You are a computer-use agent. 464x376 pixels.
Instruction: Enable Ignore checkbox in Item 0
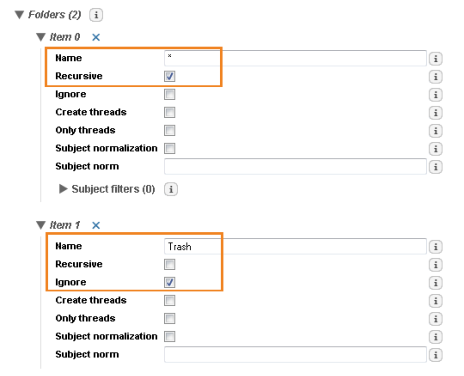pos(170,94)
